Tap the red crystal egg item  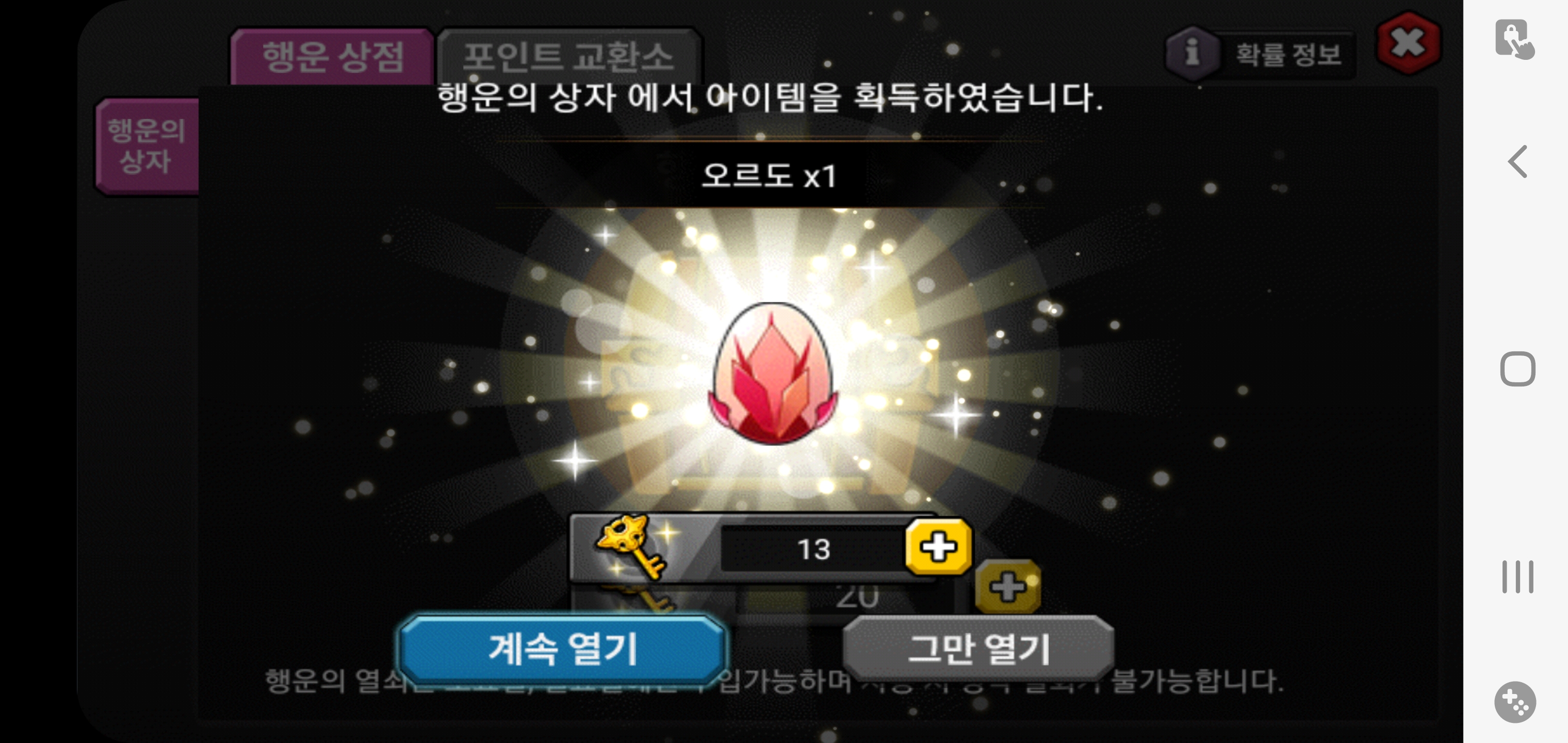coord(773,374)
